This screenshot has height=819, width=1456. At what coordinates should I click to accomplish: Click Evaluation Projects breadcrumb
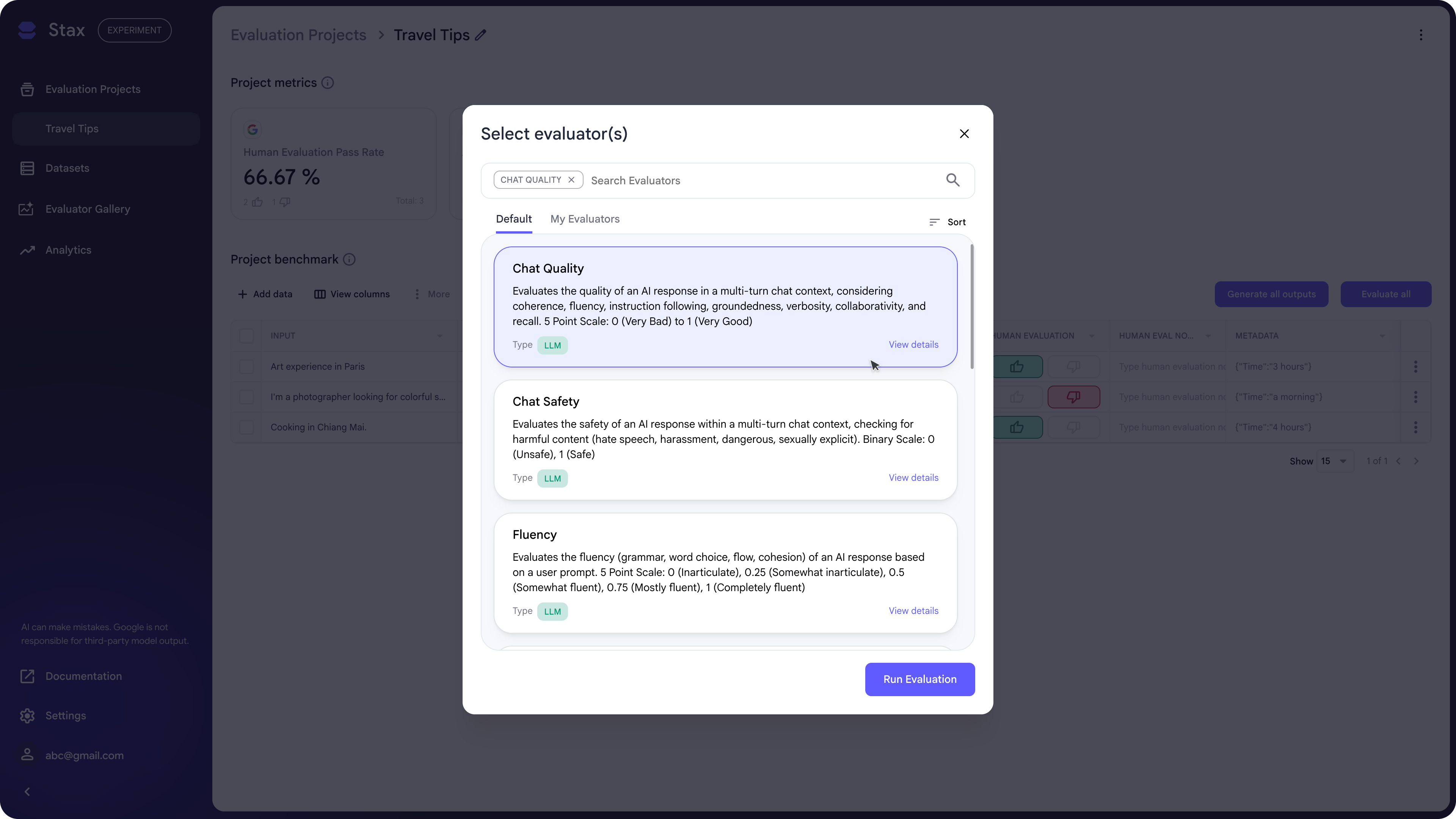298,35
